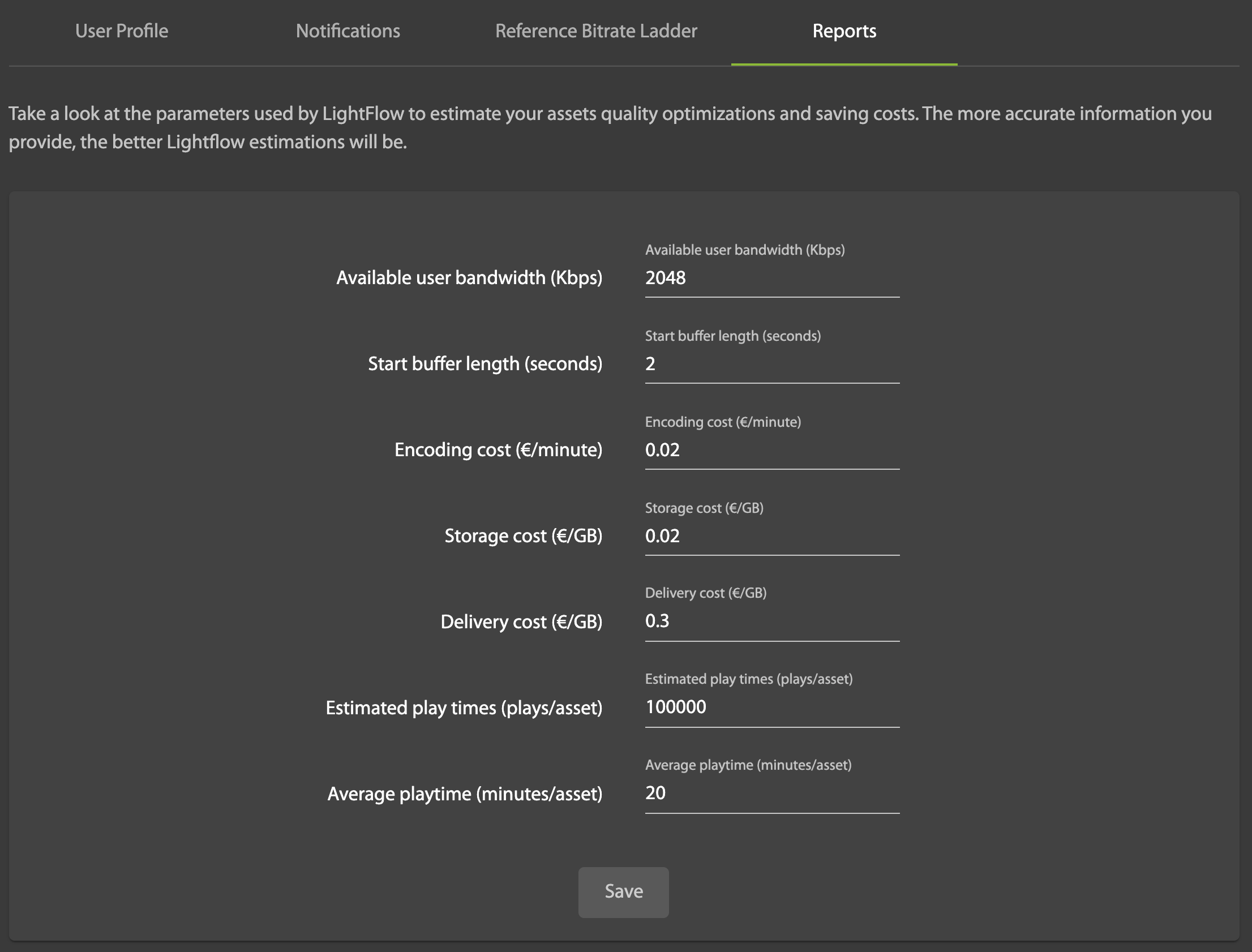The width and height of the screenshot is (1252, 952).
Task: Click the Save button
Action: [x=623, y=891]
